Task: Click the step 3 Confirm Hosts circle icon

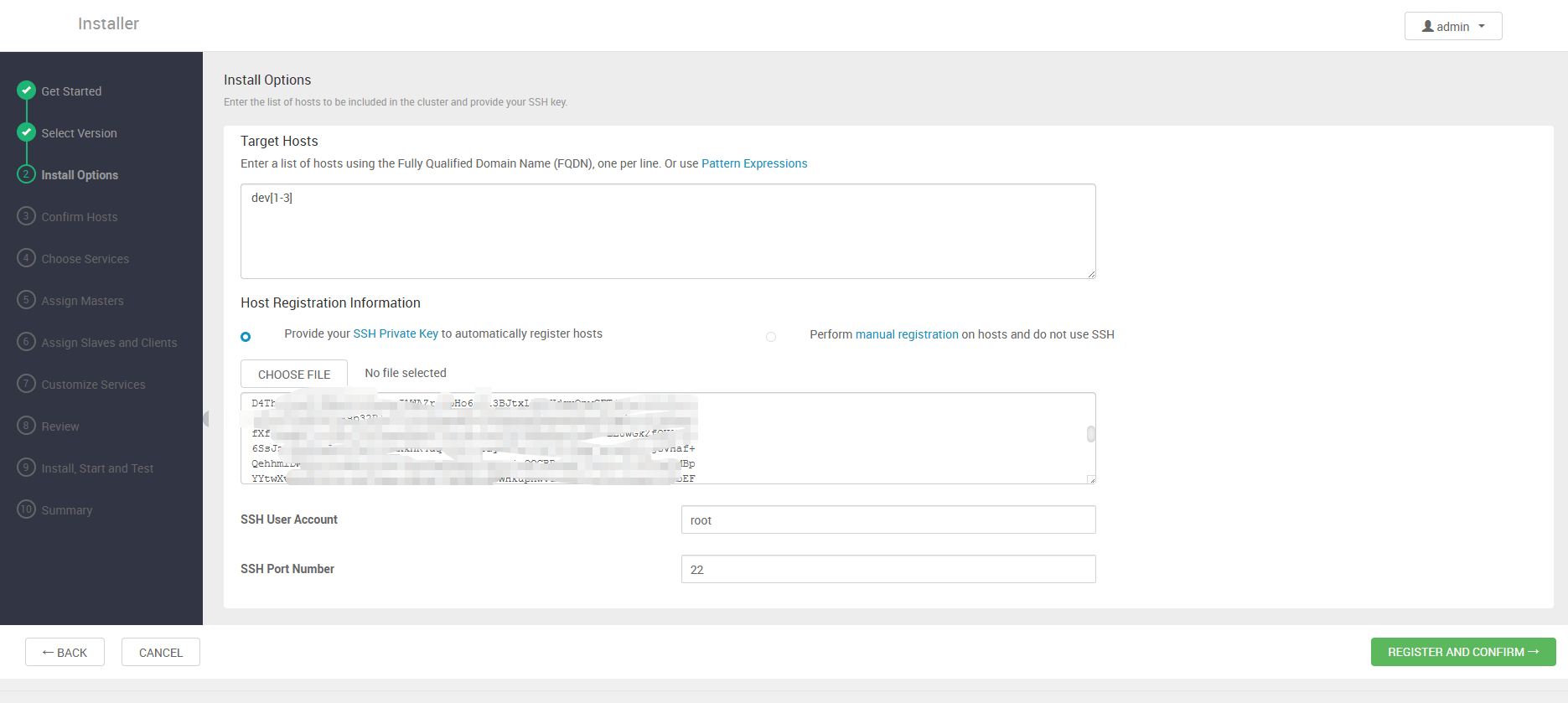Action: pos(26,216)
